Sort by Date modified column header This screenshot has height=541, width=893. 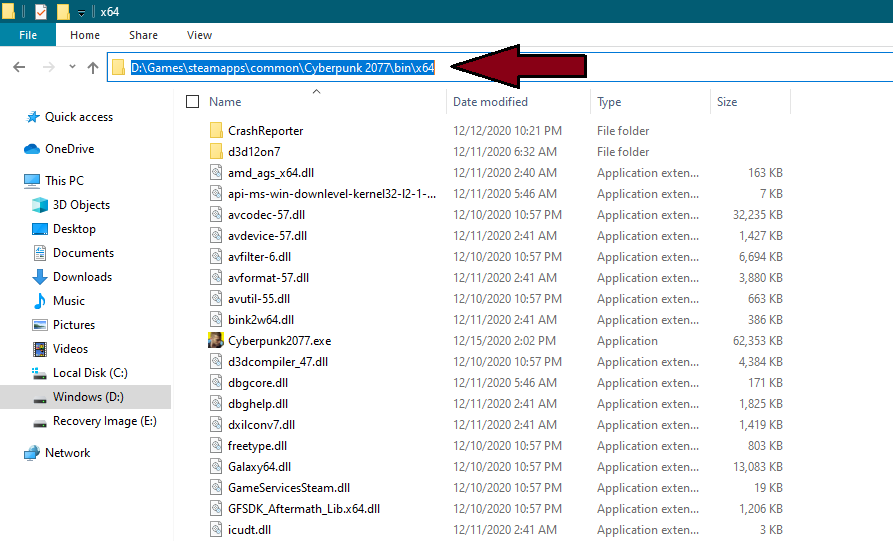(490, 101)
